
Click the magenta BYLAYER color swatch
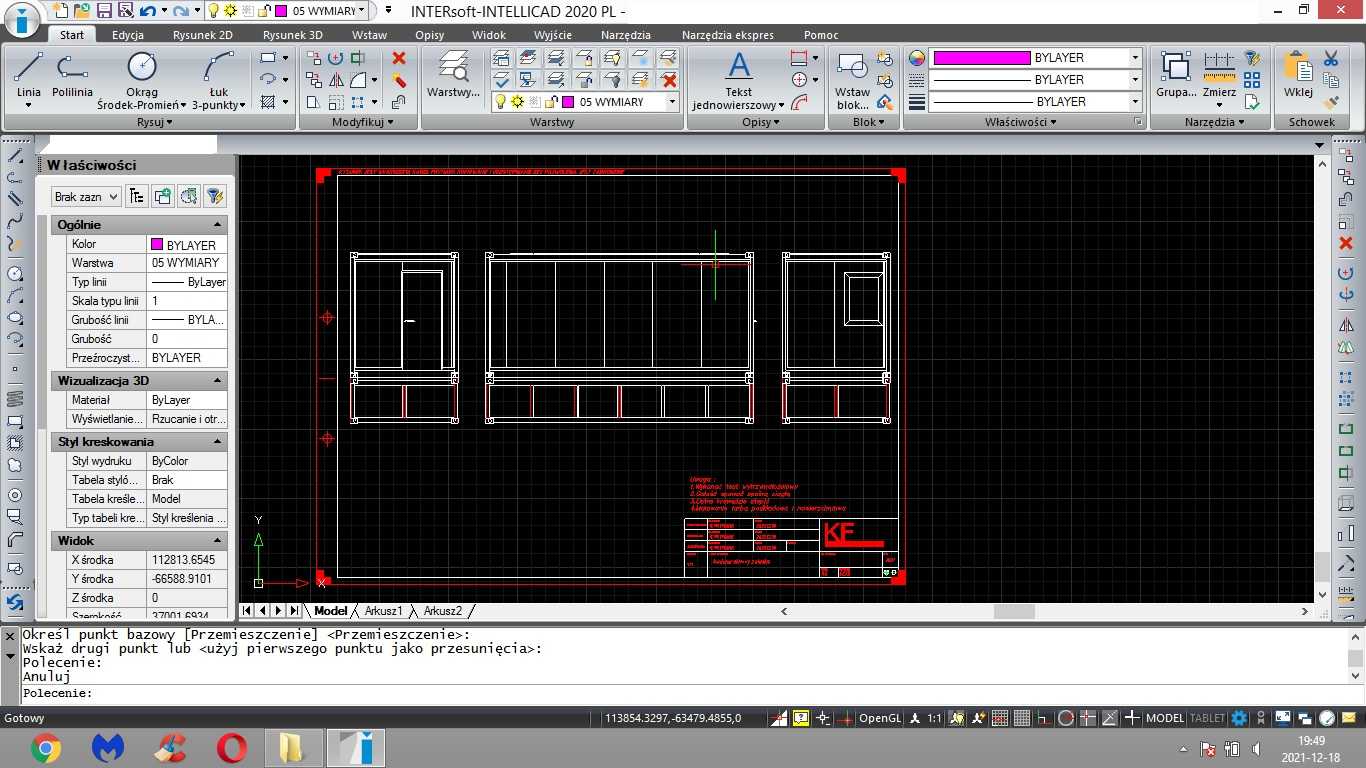[x=981, y=58]
